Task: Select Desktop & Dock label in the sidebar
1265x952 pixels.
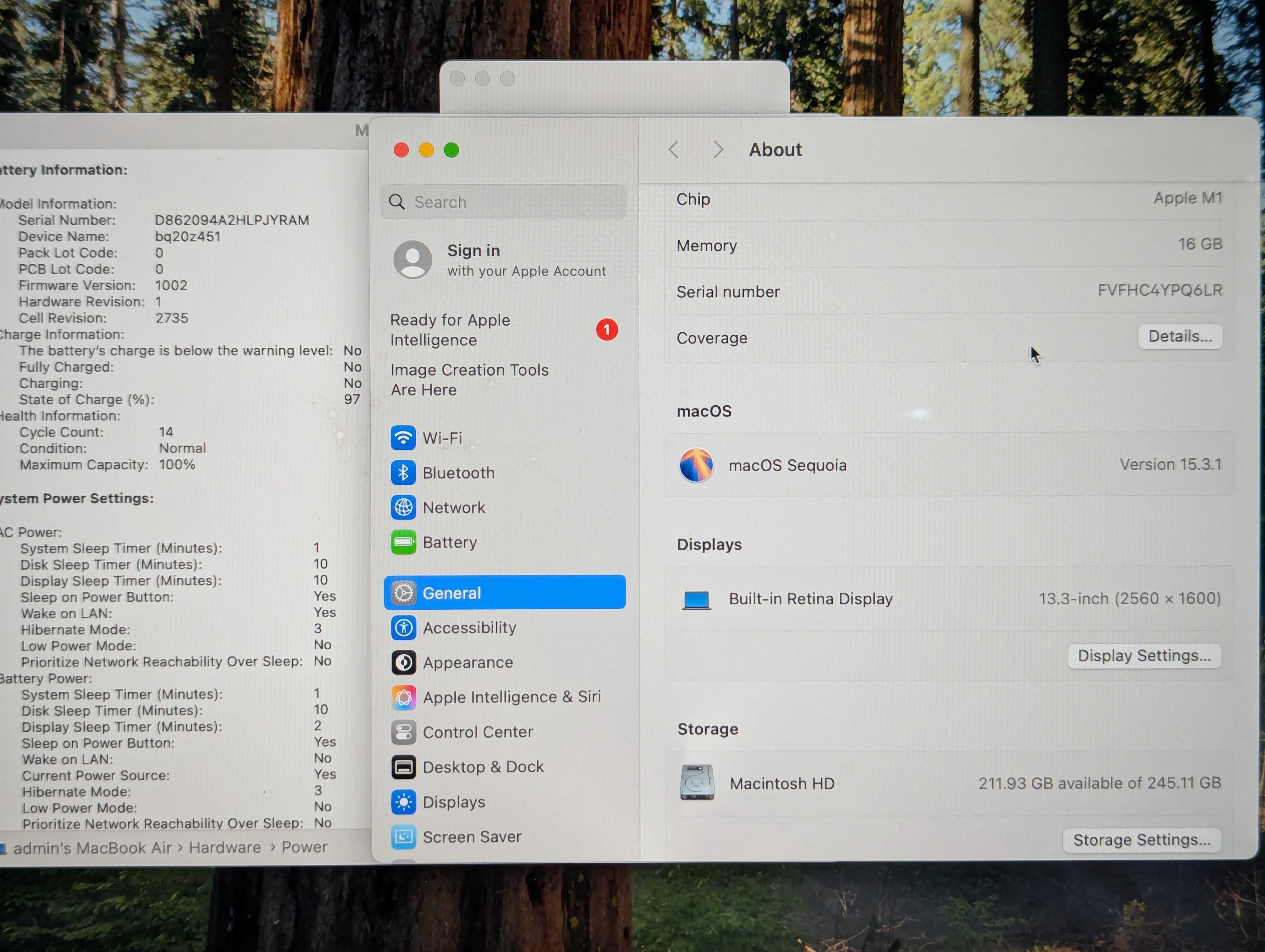Action: pyautogui.click(x=483, y=767)
